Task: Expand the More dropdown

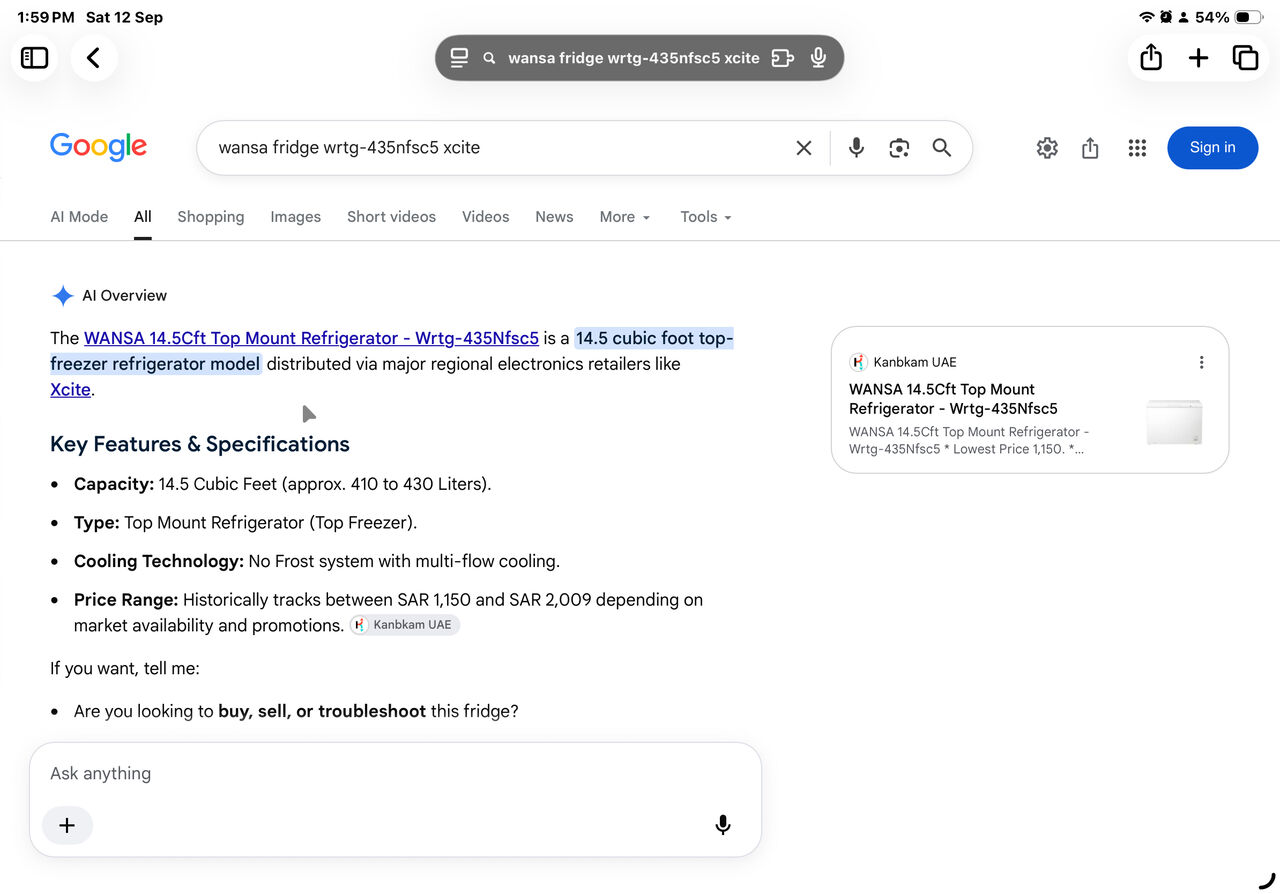Action: coord(625,217)
